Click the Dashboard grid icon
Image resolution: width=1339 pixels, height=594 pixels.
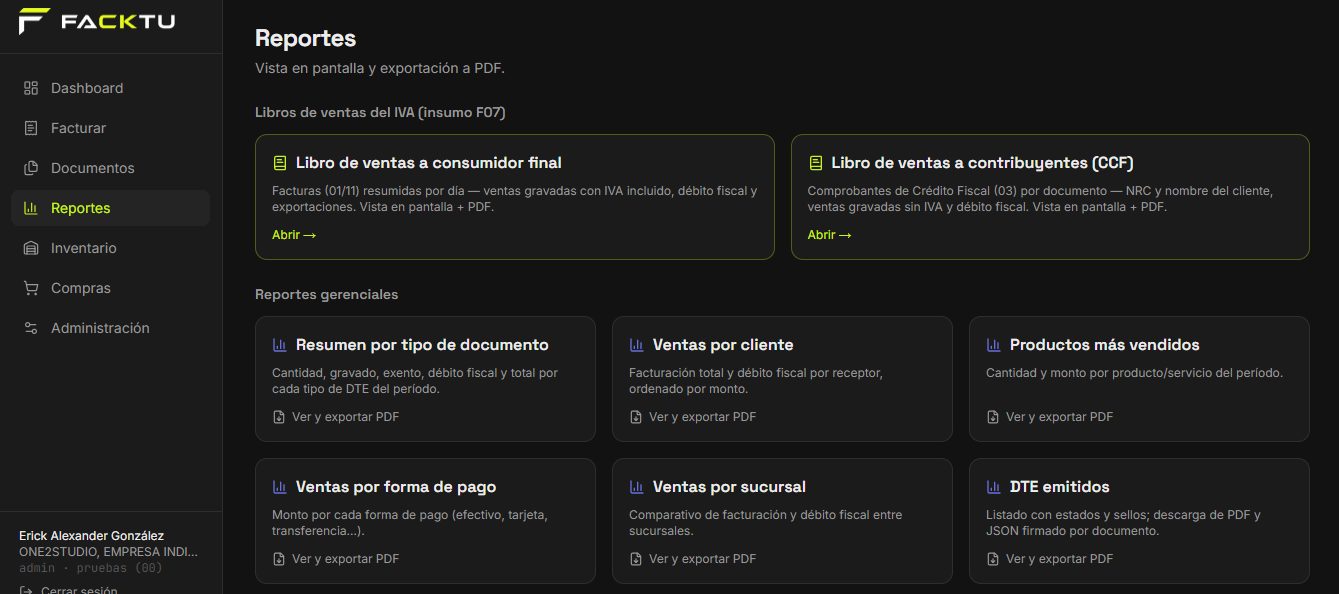pyautogui.click(x=31, y=88)
